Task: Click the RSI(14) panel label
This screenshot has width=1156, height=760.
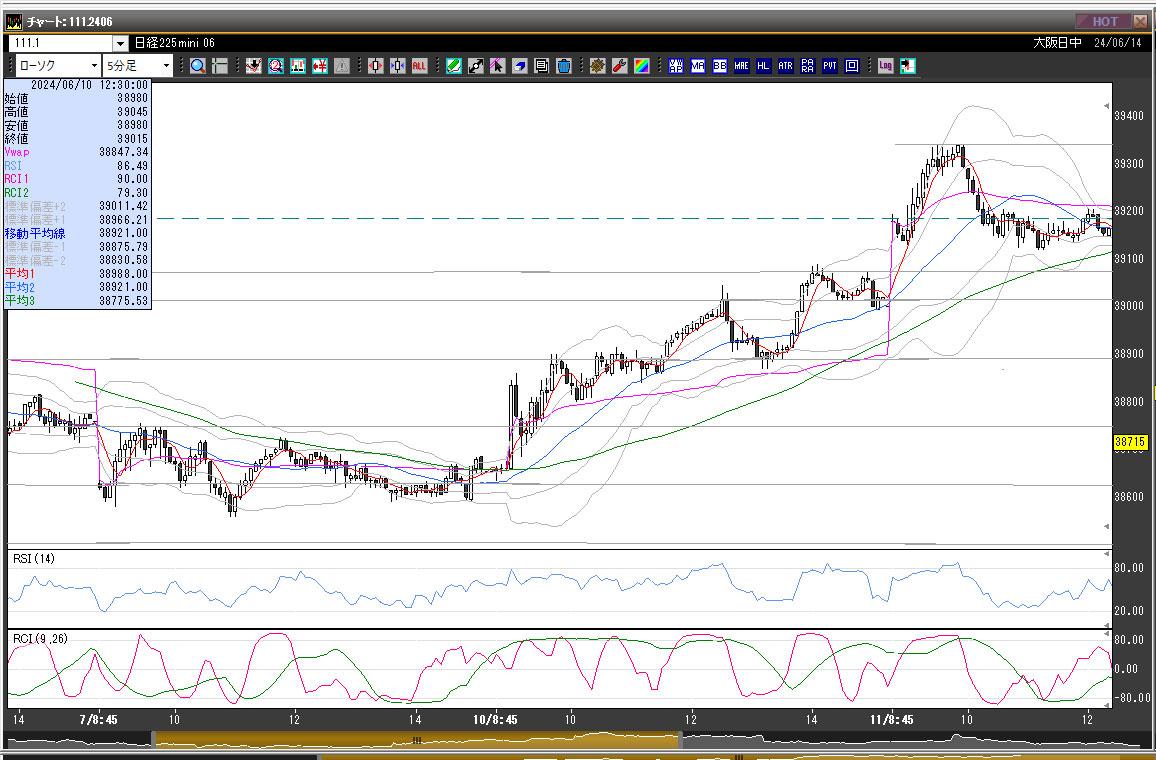Action: point(34,559)
